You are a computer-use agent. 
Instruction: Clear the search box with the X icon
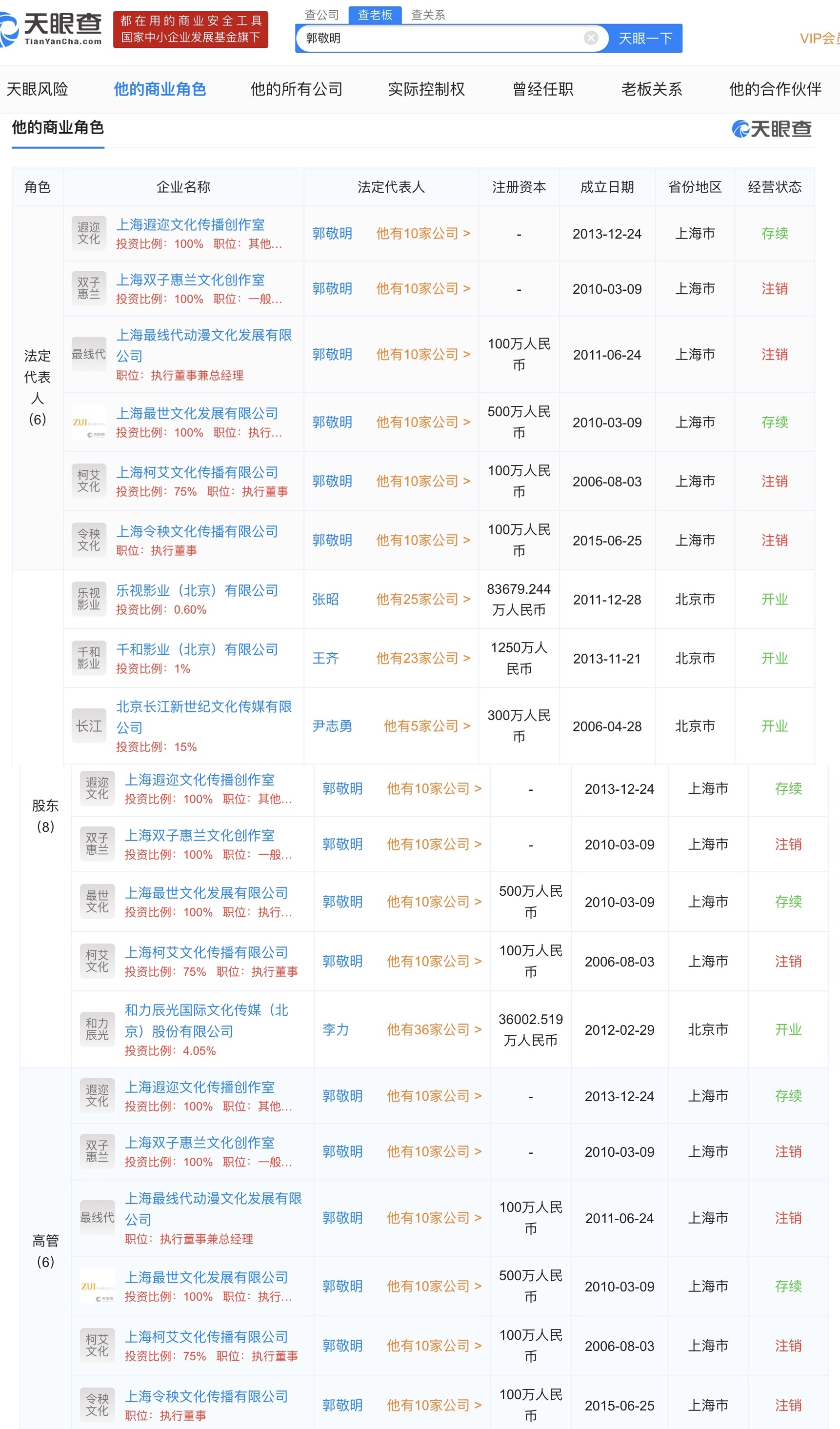point(591,38)
